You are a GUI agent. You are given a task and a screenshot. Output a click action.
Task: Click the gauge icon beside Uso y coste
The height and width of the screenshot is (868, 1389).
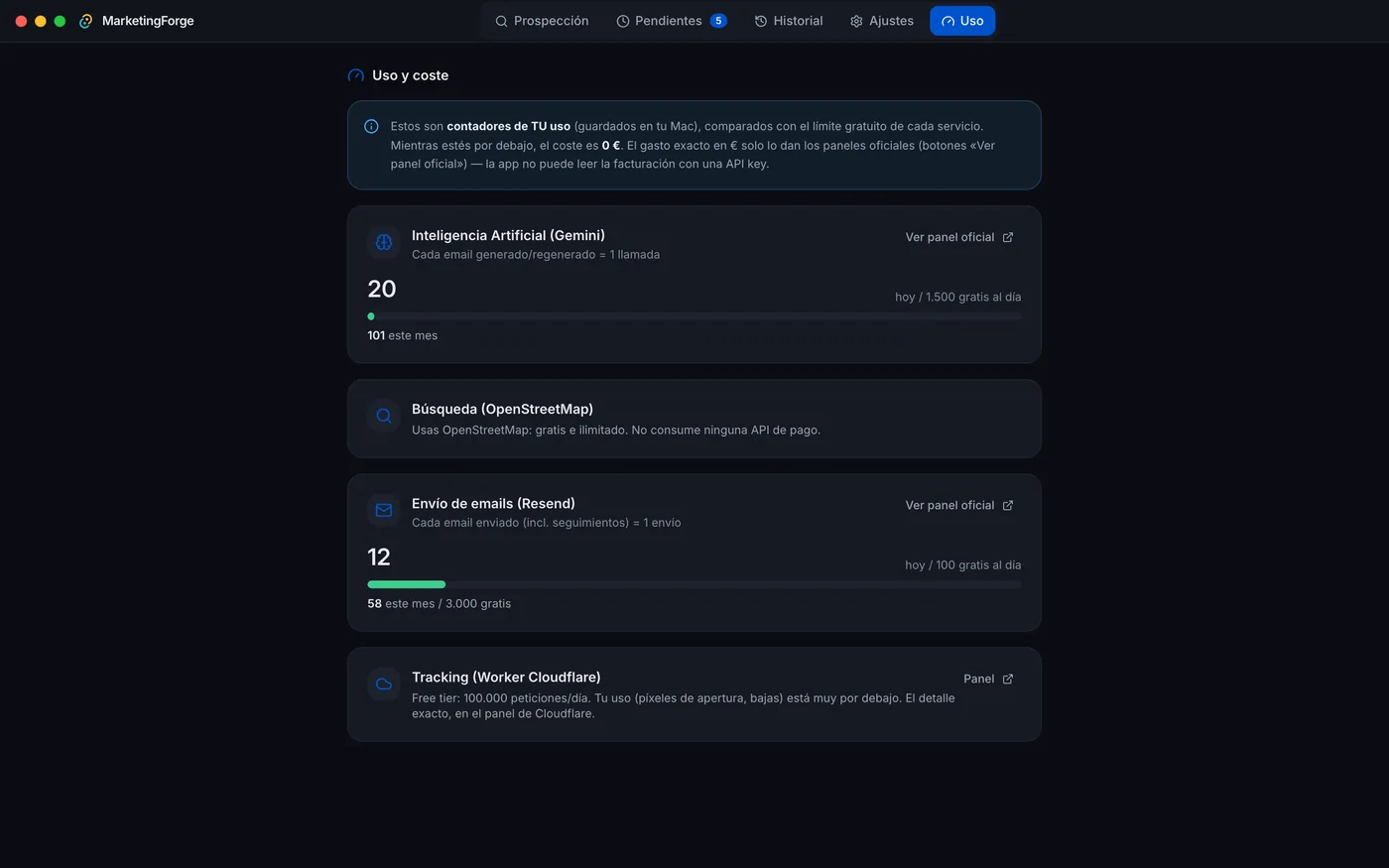click(356, 75)
